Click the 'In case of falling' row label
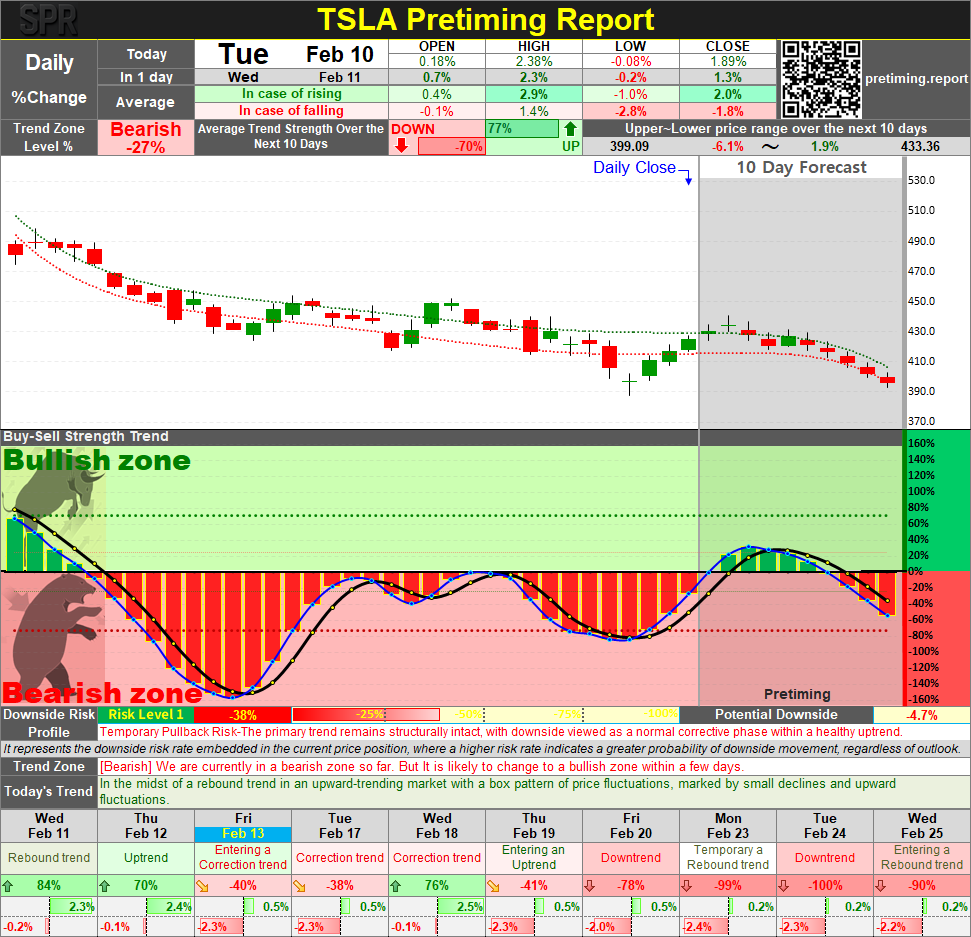 coord(292,111)
